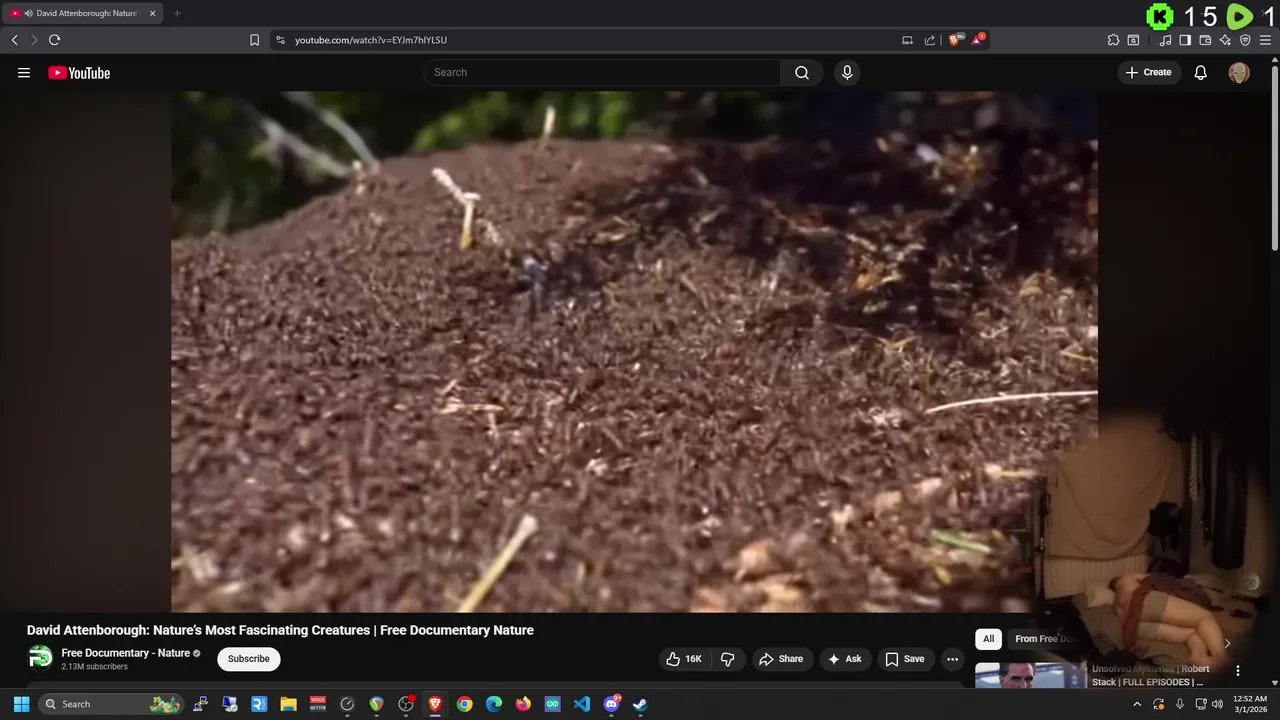Open Visual Studio Code from taskbar

pos(582,704)
